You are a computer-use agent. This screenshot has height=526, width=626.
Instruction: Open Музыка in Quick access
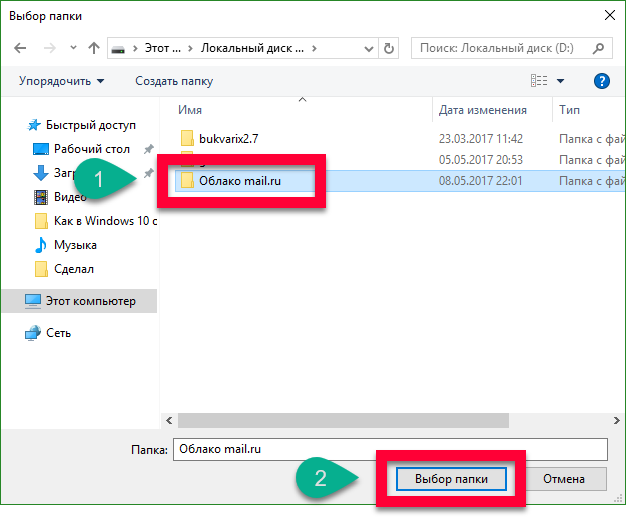click(75, 245)
